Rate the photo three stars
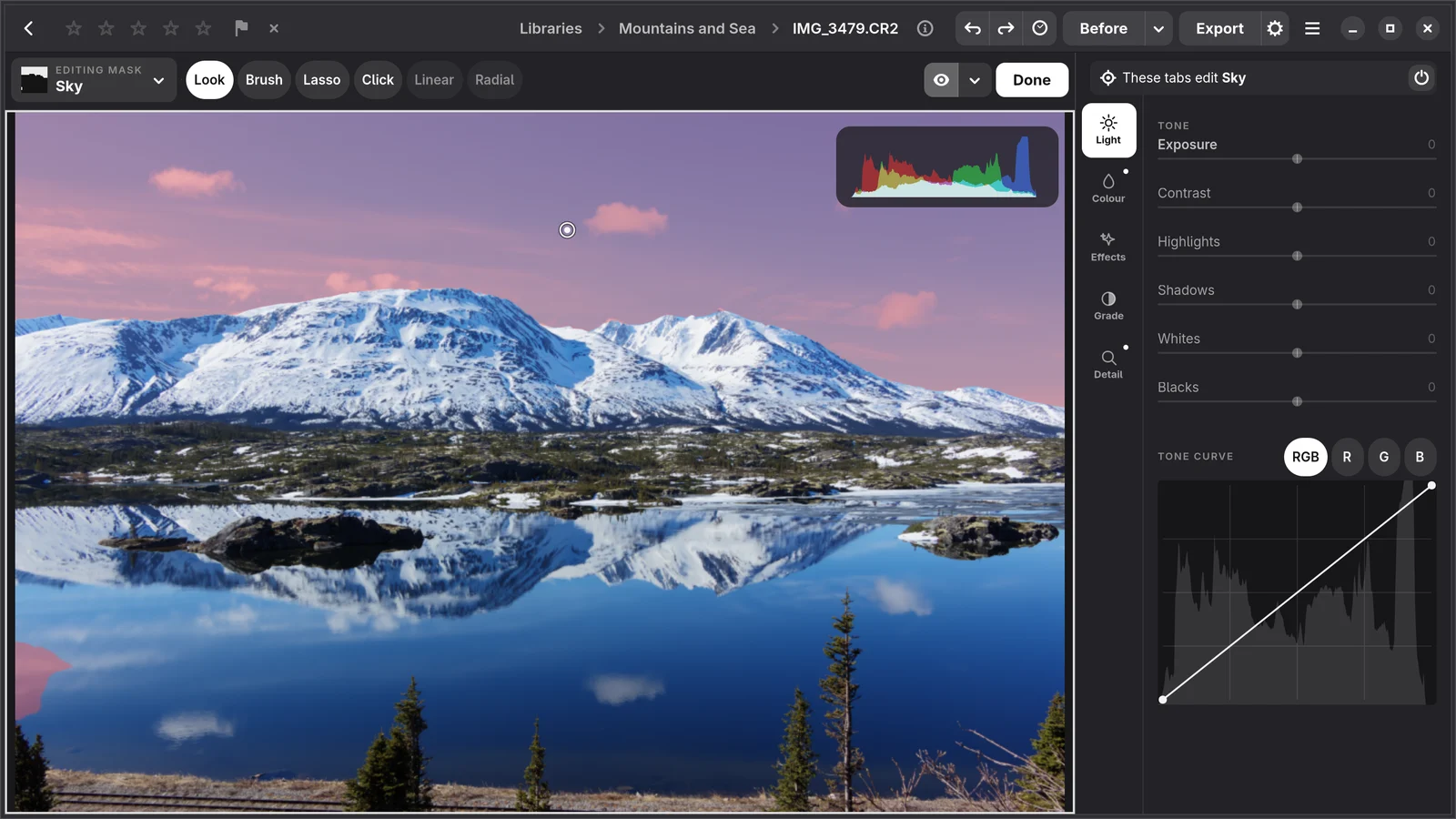1456x819 pixels. click(138, 28)
